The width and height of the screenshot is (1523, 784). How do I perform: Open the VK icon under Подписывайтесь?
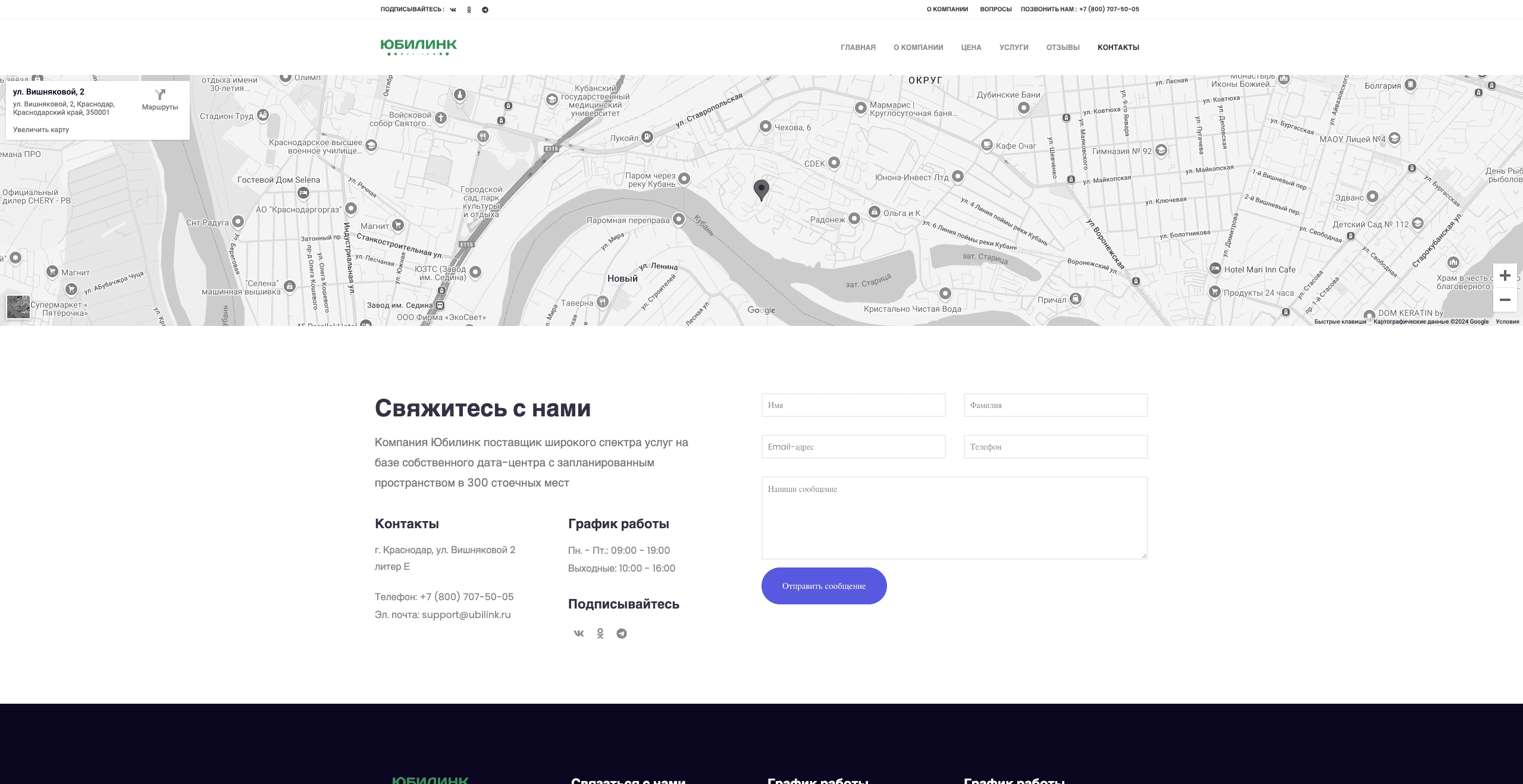[x=579, y=634]
